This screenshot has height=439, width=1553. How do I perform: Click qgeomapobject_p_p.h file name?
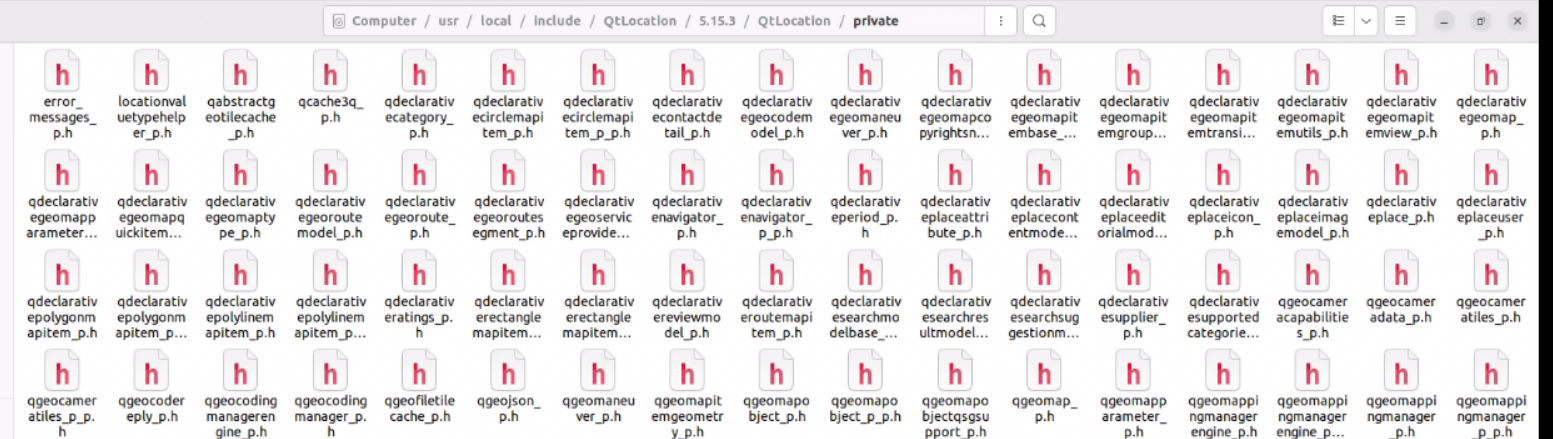point(865,408)
